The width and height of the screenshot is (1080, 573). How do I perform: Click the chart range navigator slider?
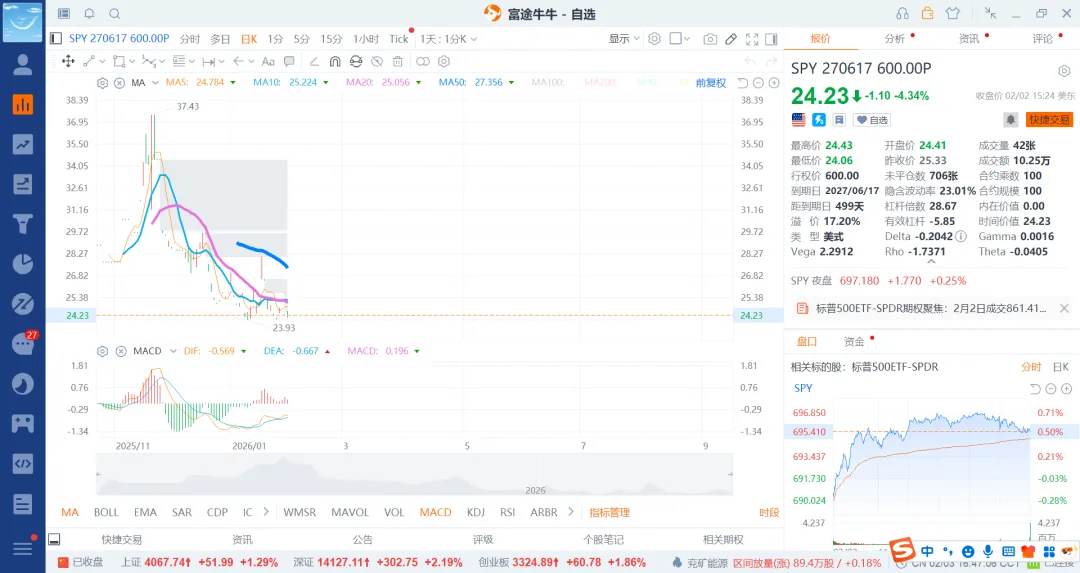[414, 475]
